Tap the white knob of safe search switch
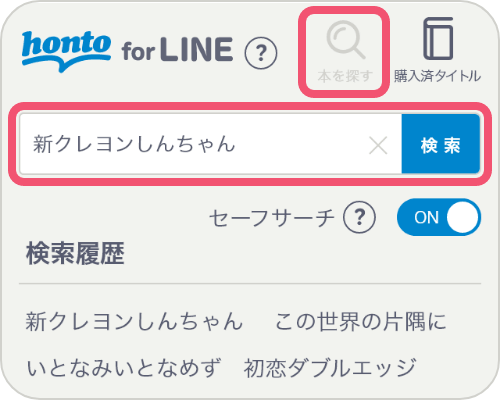 (462, 217)
